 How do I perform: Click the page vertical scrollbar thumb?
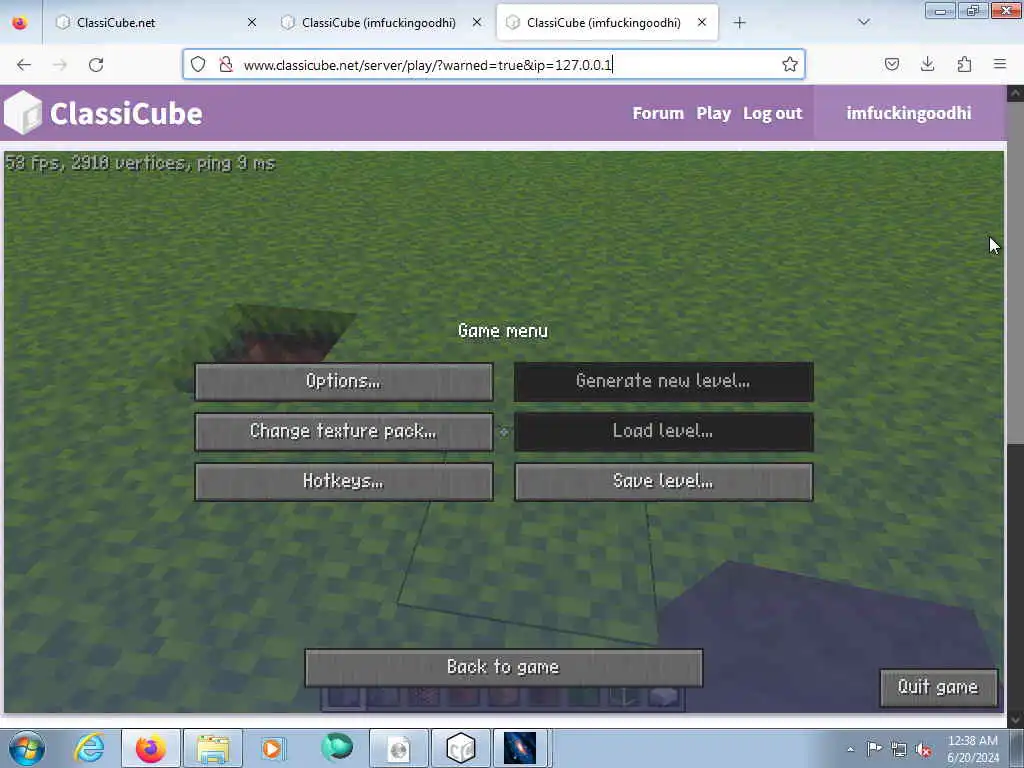(x=1015, y=273)
